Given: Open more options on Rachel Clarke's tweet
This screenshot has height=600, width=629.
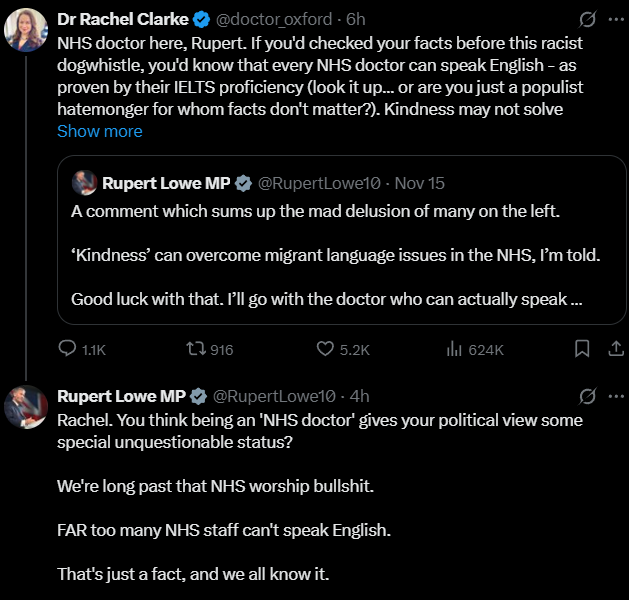Looking at the screenshot, I should [616, 19].
